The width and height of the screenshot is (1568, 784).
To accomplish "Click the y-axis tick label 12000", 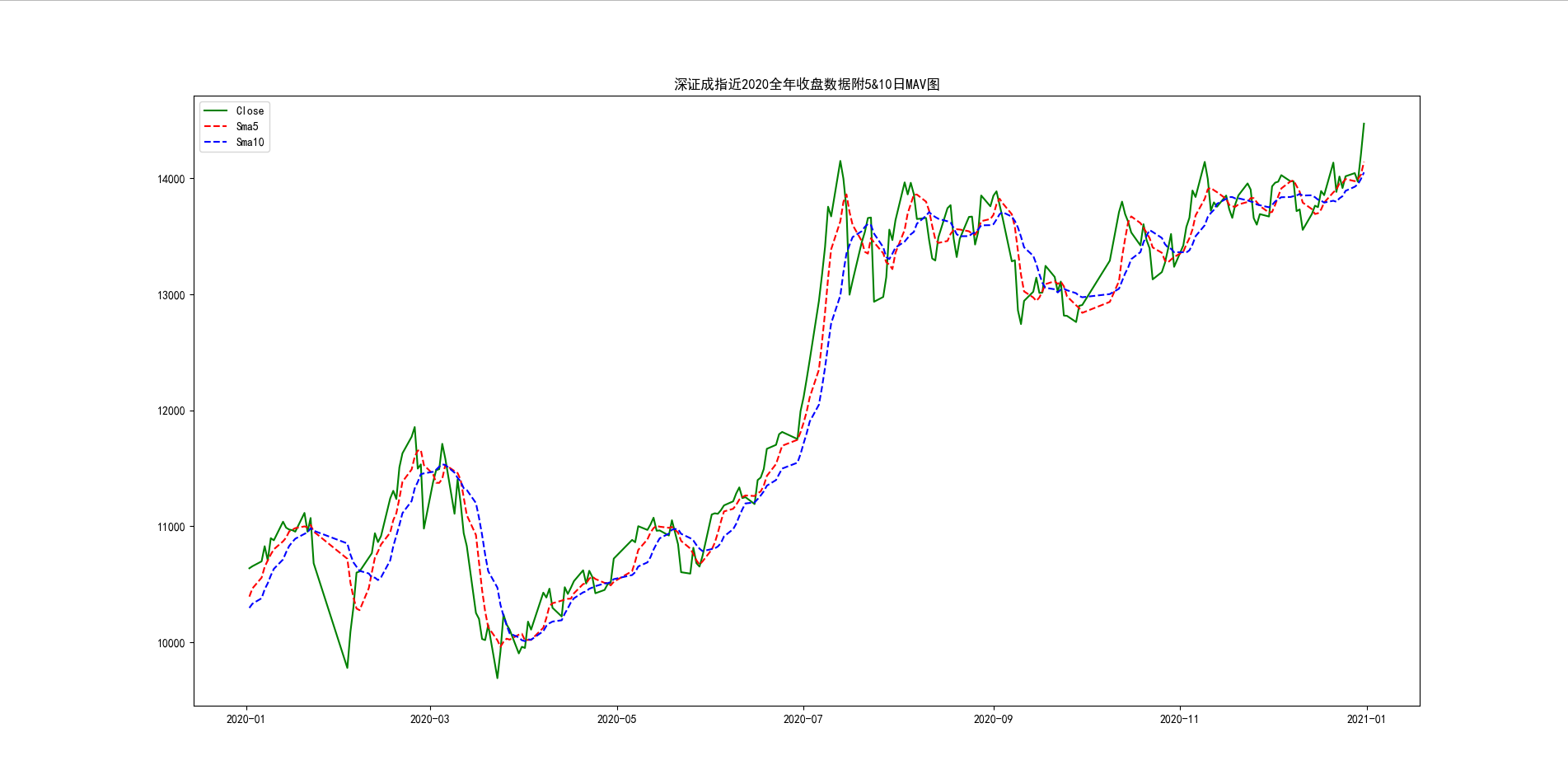I will tap(171, 411).
